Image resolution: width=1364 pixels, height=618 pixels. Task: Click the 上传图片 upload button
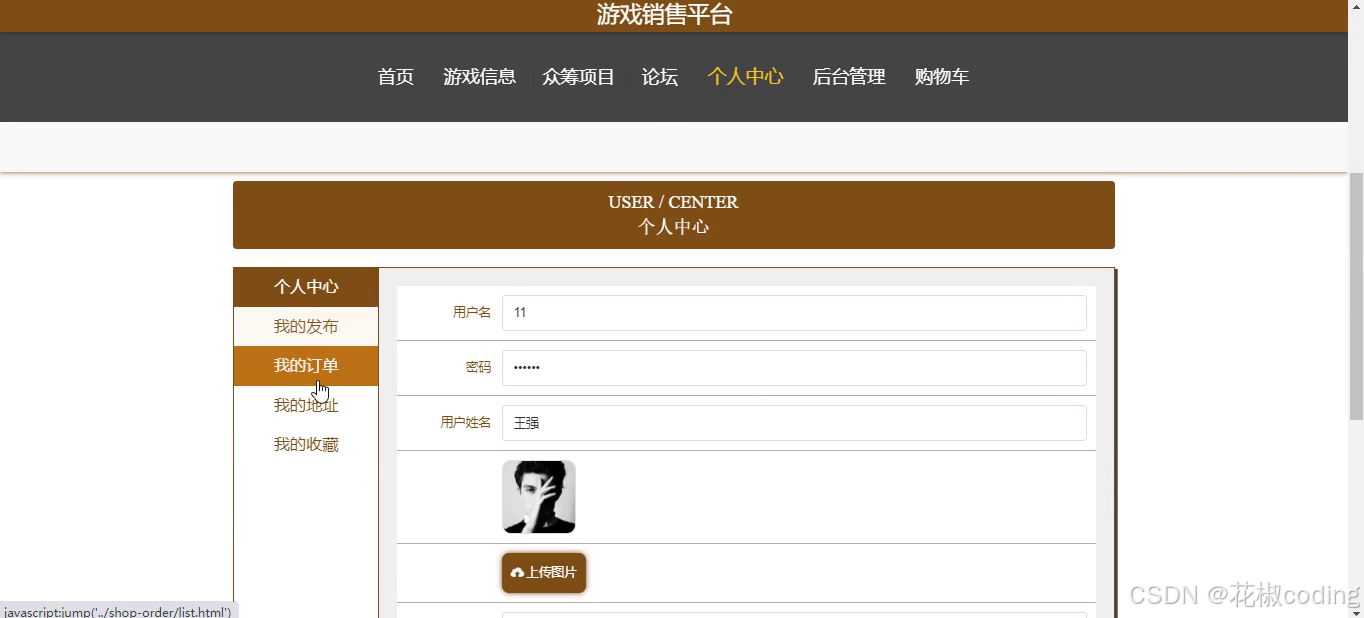pyautogui.click(x=544, y=573)
